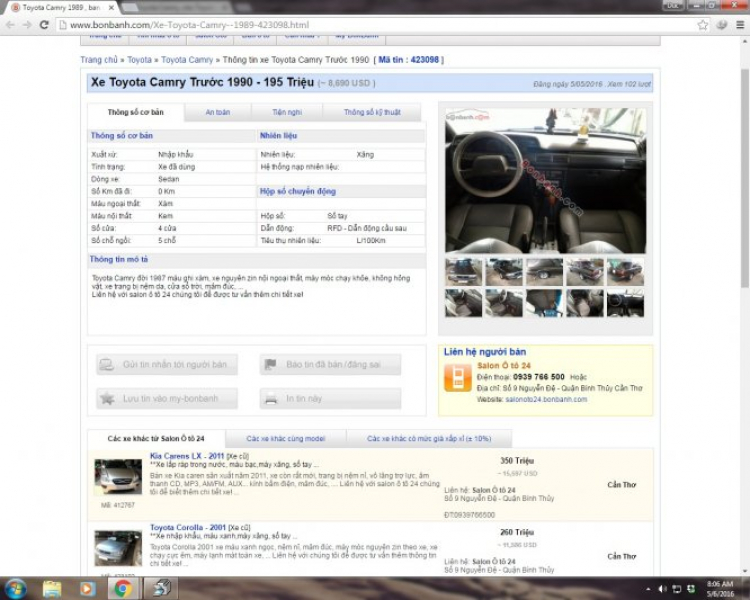Open volume control in system tray
750x600 pixels.
pyautogui.click(x=662, y=589)
